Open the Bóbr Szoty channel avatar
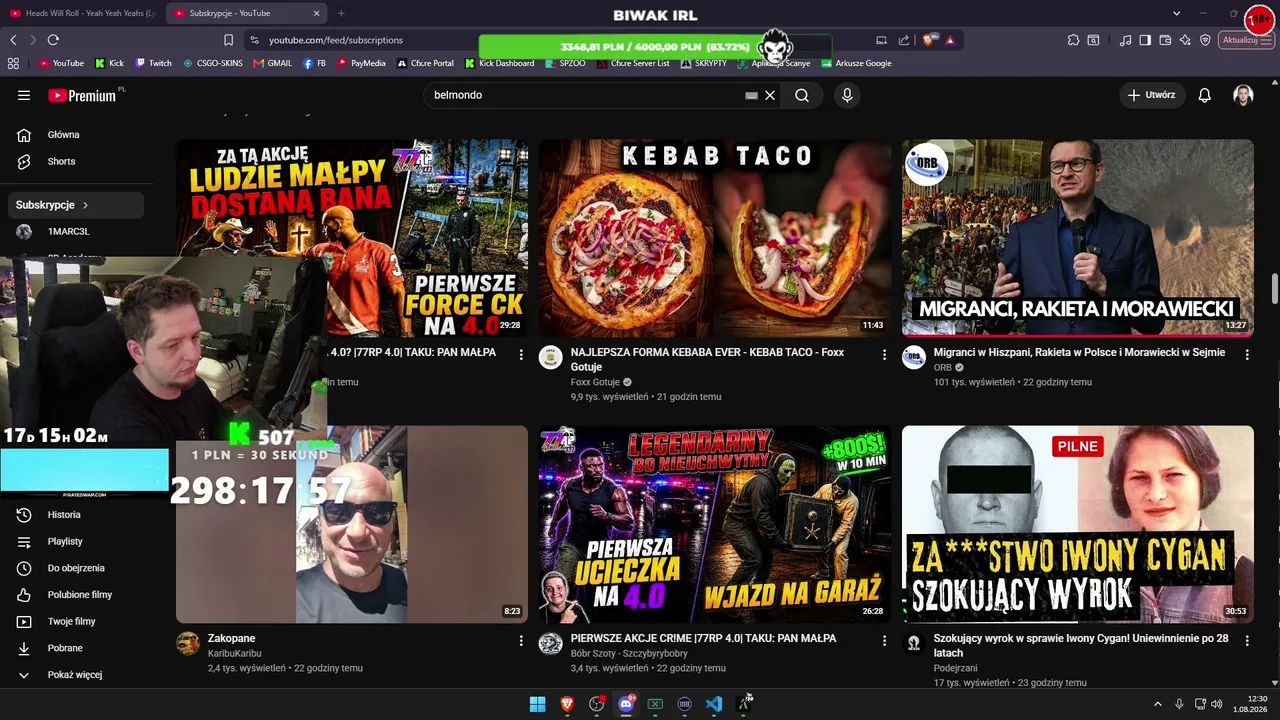This screenshot has width=1280, height=720. (x=551, y=643)
